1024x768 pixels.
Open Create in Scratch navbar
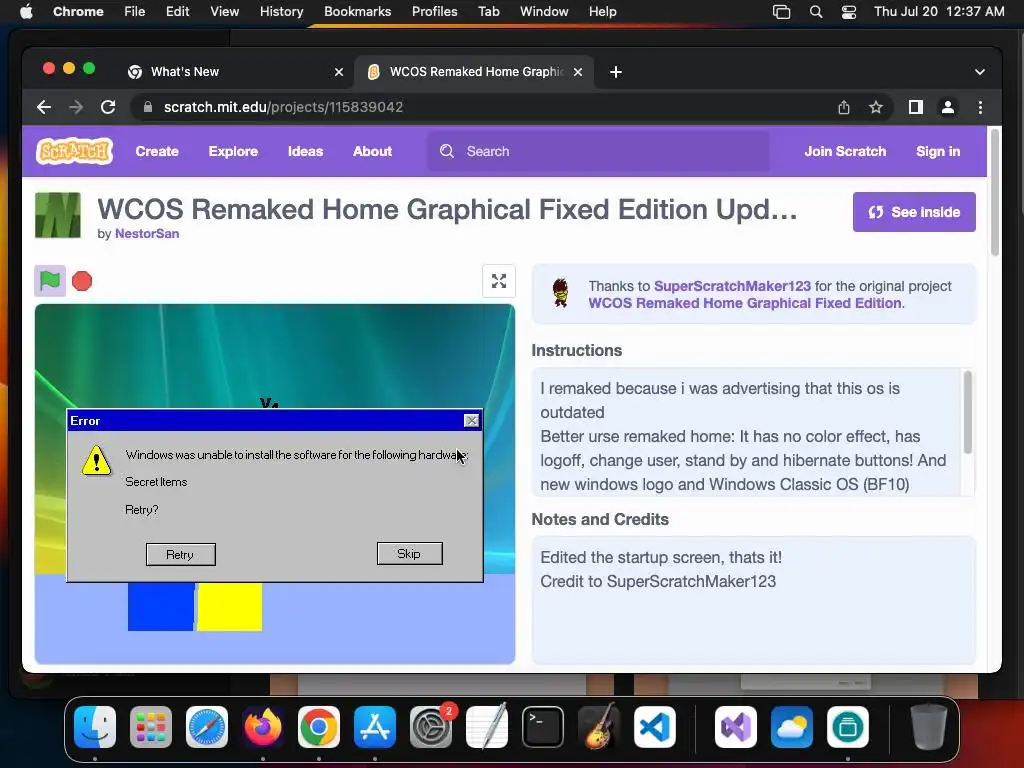[x=157, y=152]
